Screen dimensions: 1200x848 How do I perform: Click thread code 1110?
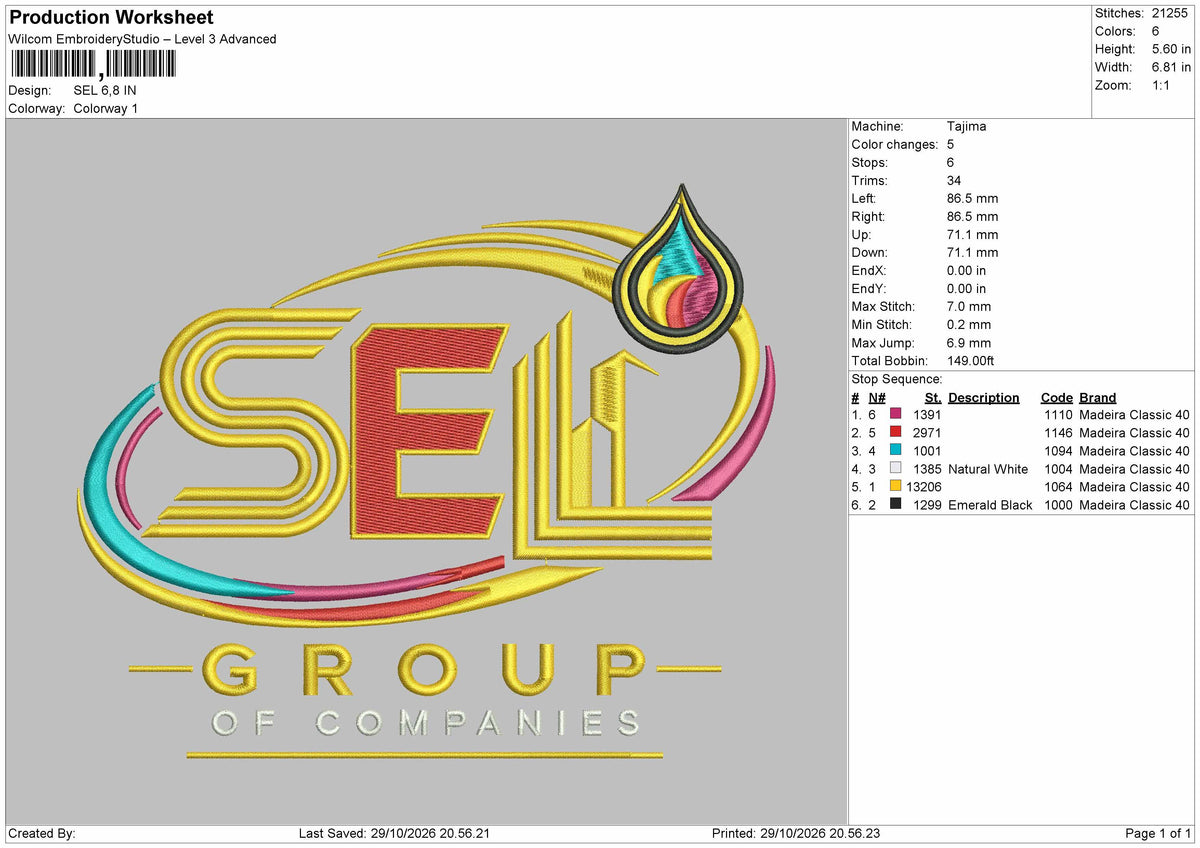tap(1058, 415)
